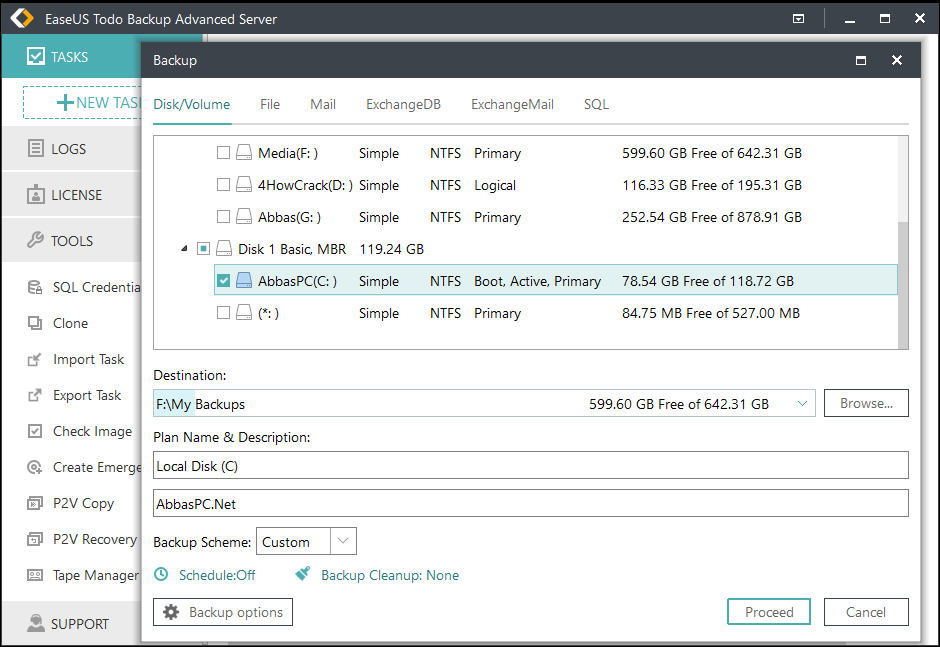Viewport: 940px width, 647px height.
Task: Check the (*:) partition checkbox
Action: 223,312
